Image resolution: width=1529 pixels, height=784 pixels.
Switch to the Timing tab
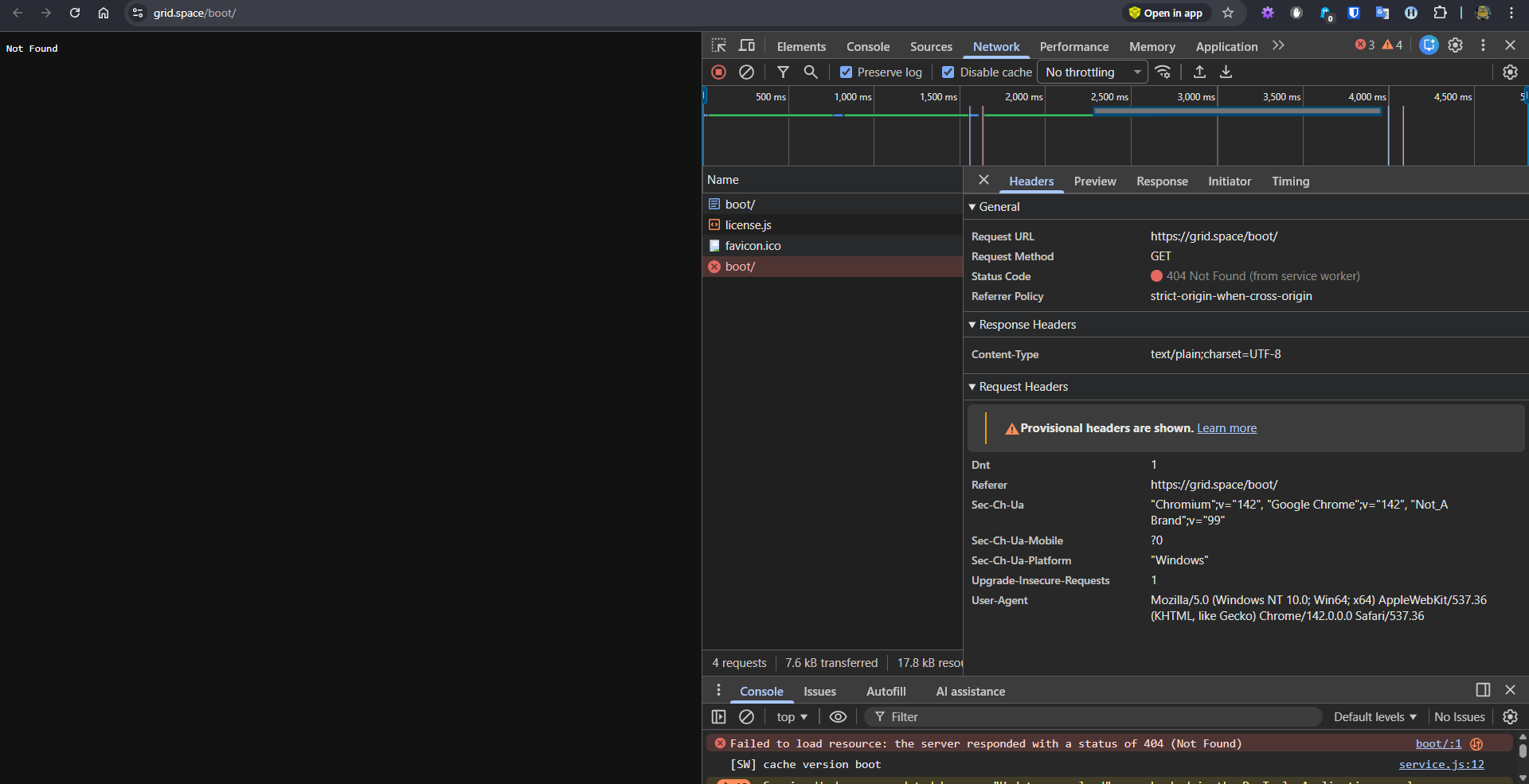1290,181
